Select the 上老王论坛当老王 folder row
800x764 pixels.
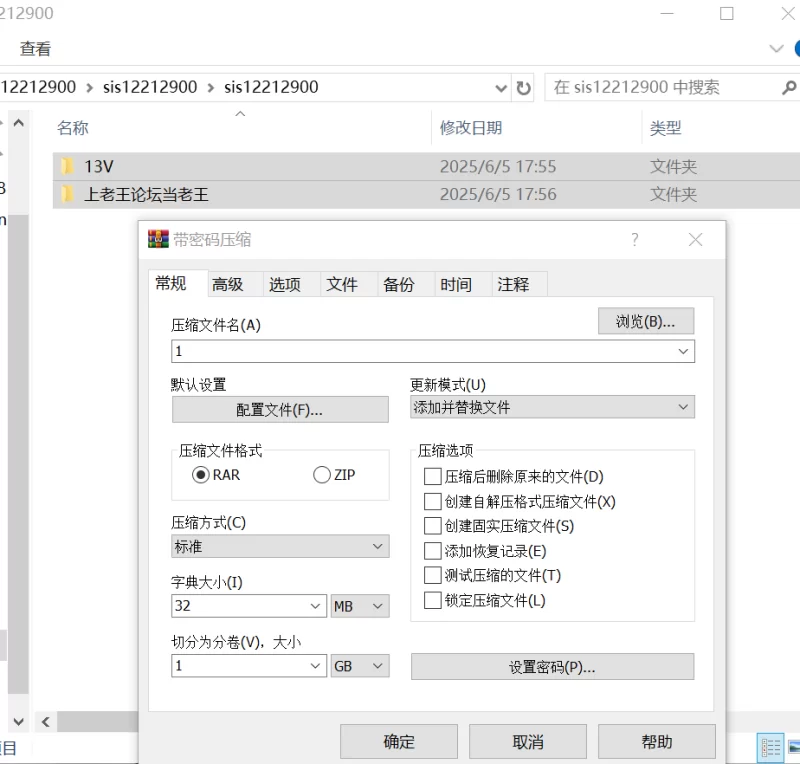point(426,194)
